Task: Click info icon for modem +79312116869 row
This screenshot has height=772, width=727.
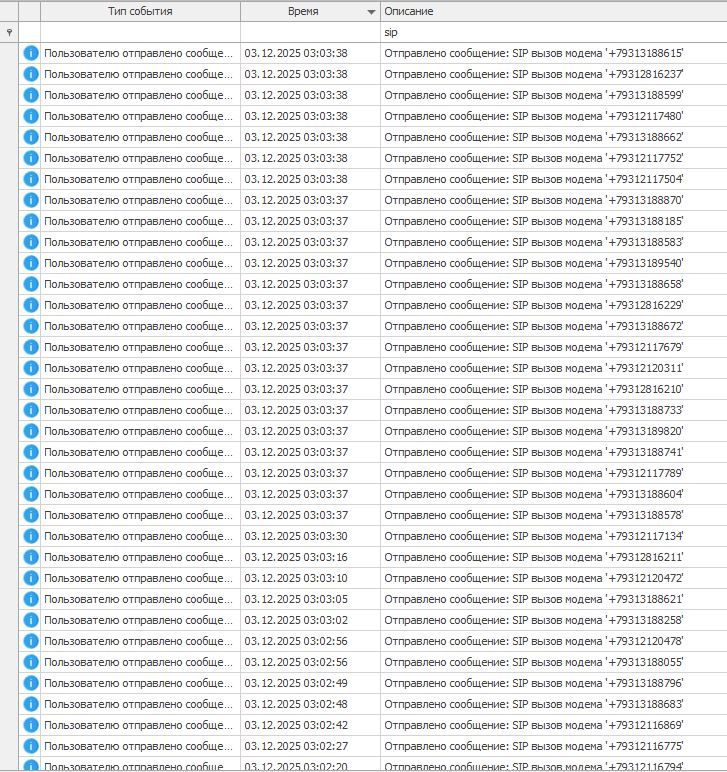Action: [30, 725]
